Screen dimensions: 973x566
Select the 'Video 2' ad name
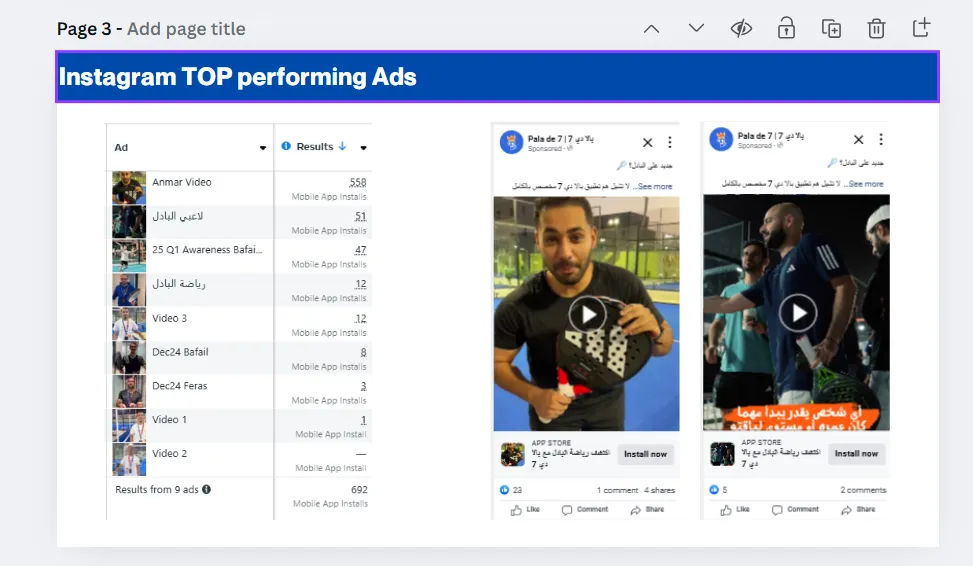(x=169, y=453)
